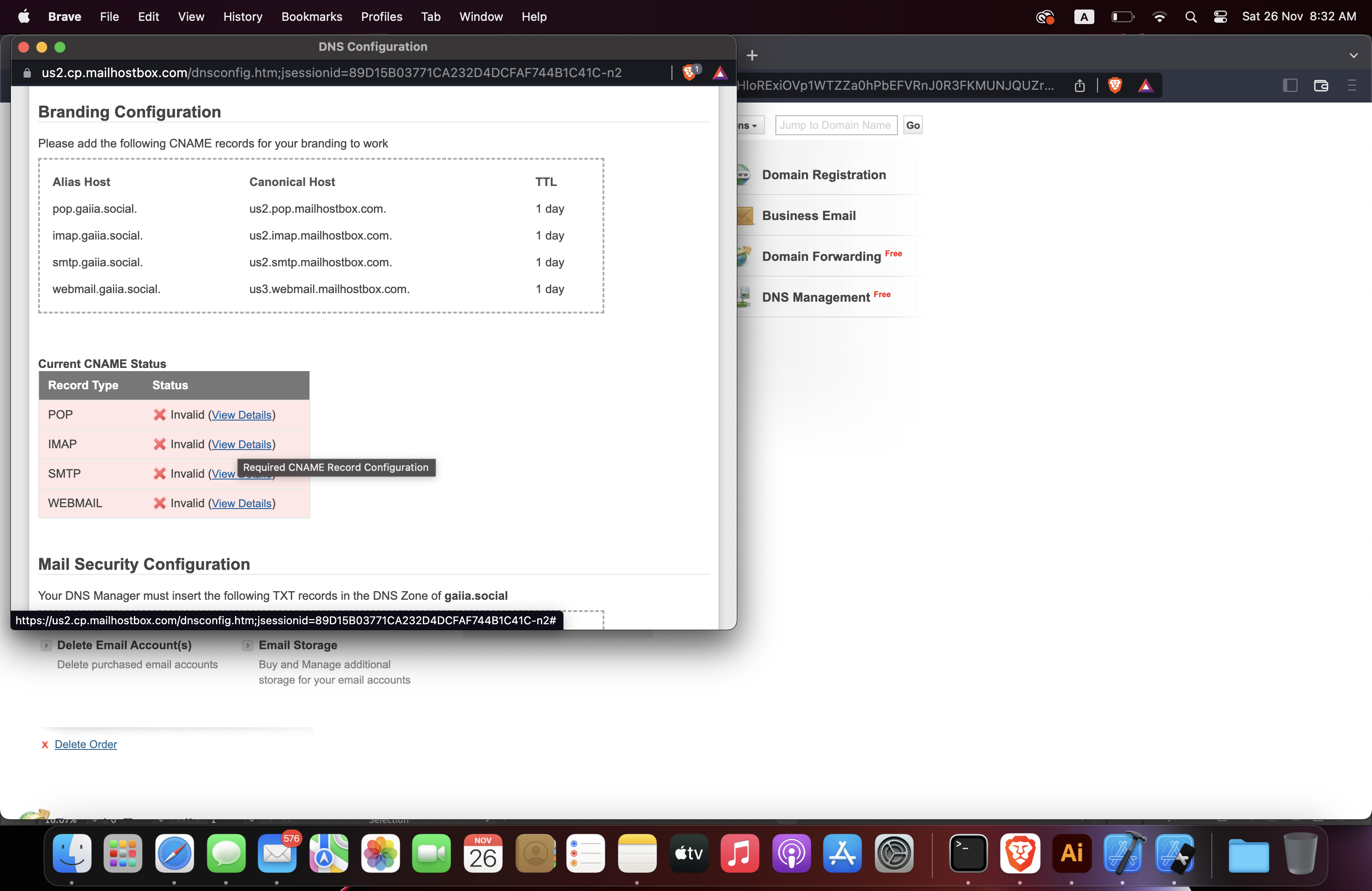Expand Delete Email Account(s) arrow
The width and height of the screenshot is (1372, 891).
pos(46,646)
